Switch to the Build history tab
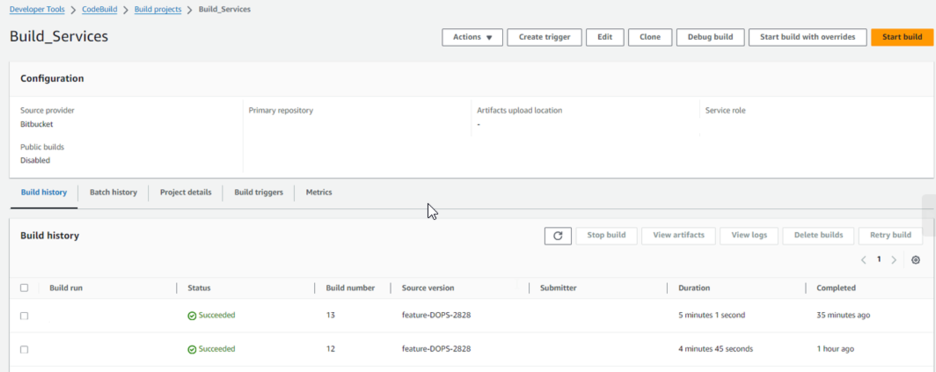This screenshot has width=936, height=372. (44, 192)
